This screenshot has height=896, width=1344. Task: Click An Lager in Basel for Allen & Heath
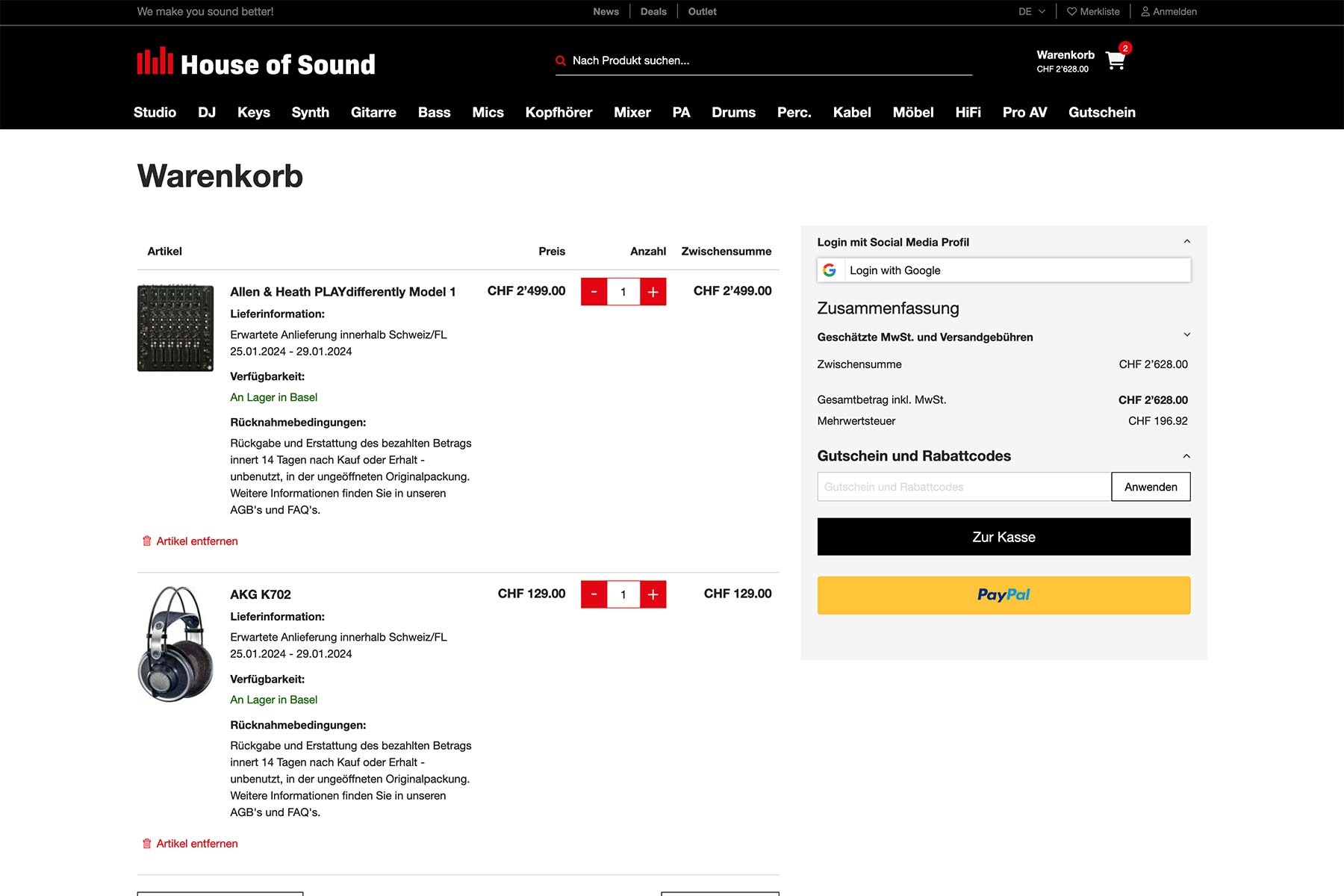pyautogui.click(x=273, y=397)
